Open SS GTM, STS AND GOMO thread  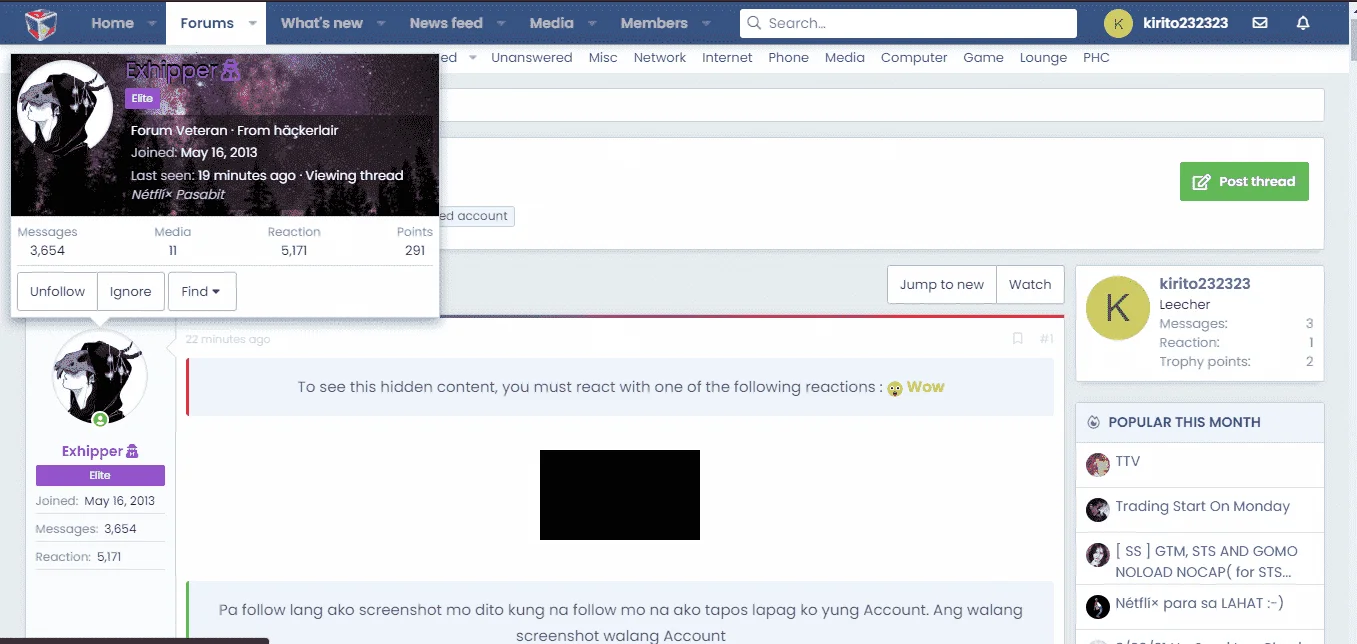[1207, 562]
